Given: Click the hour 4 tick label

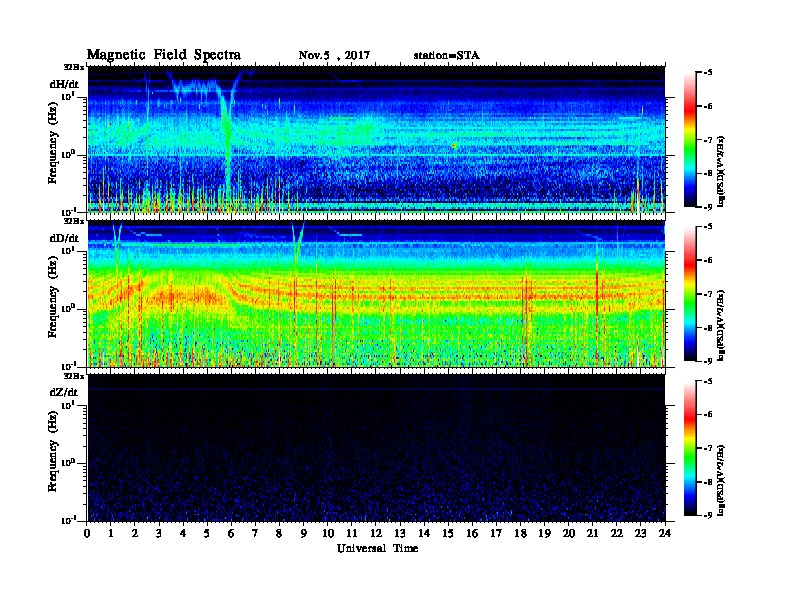Looking at the screenshot, I should click(183, 534).
